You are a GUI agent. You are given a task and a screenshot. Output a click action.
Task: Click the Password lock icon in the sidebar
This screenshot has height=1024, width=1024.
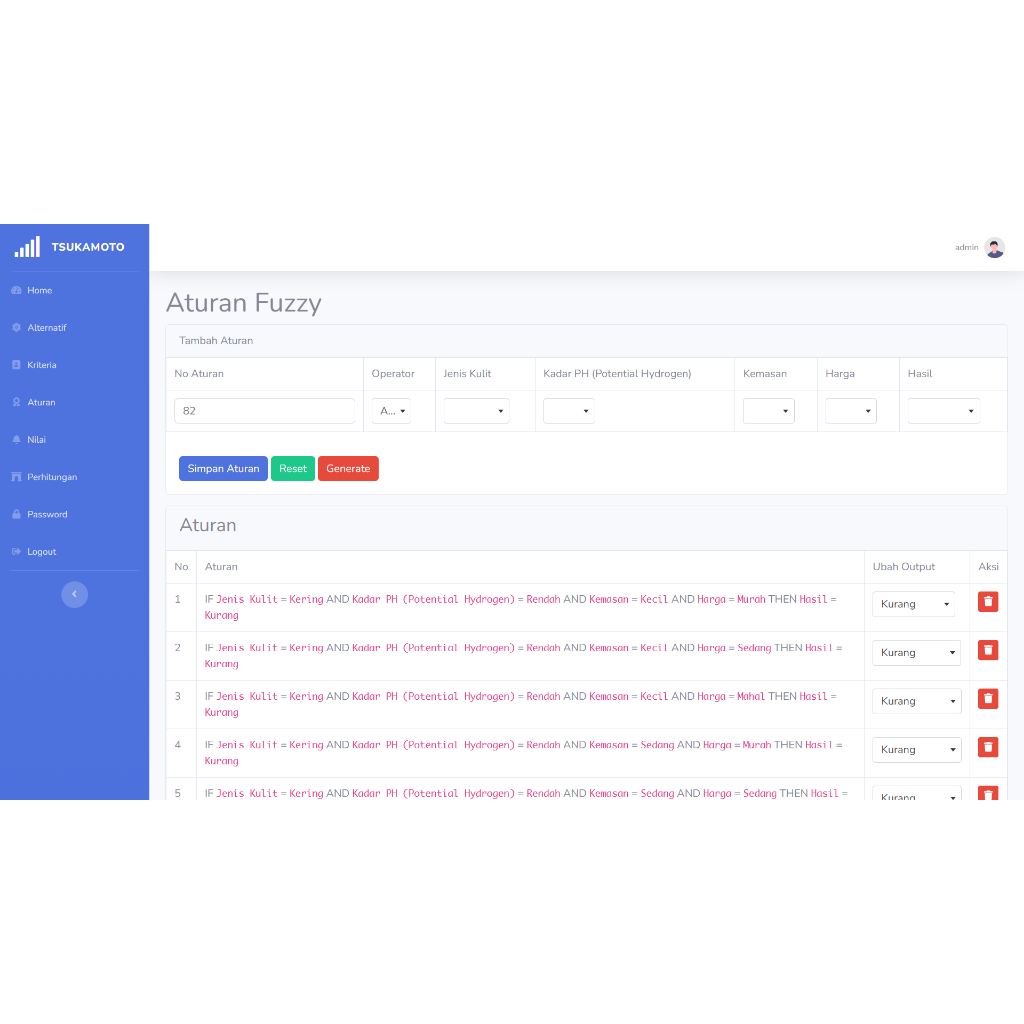pos(16,515)
